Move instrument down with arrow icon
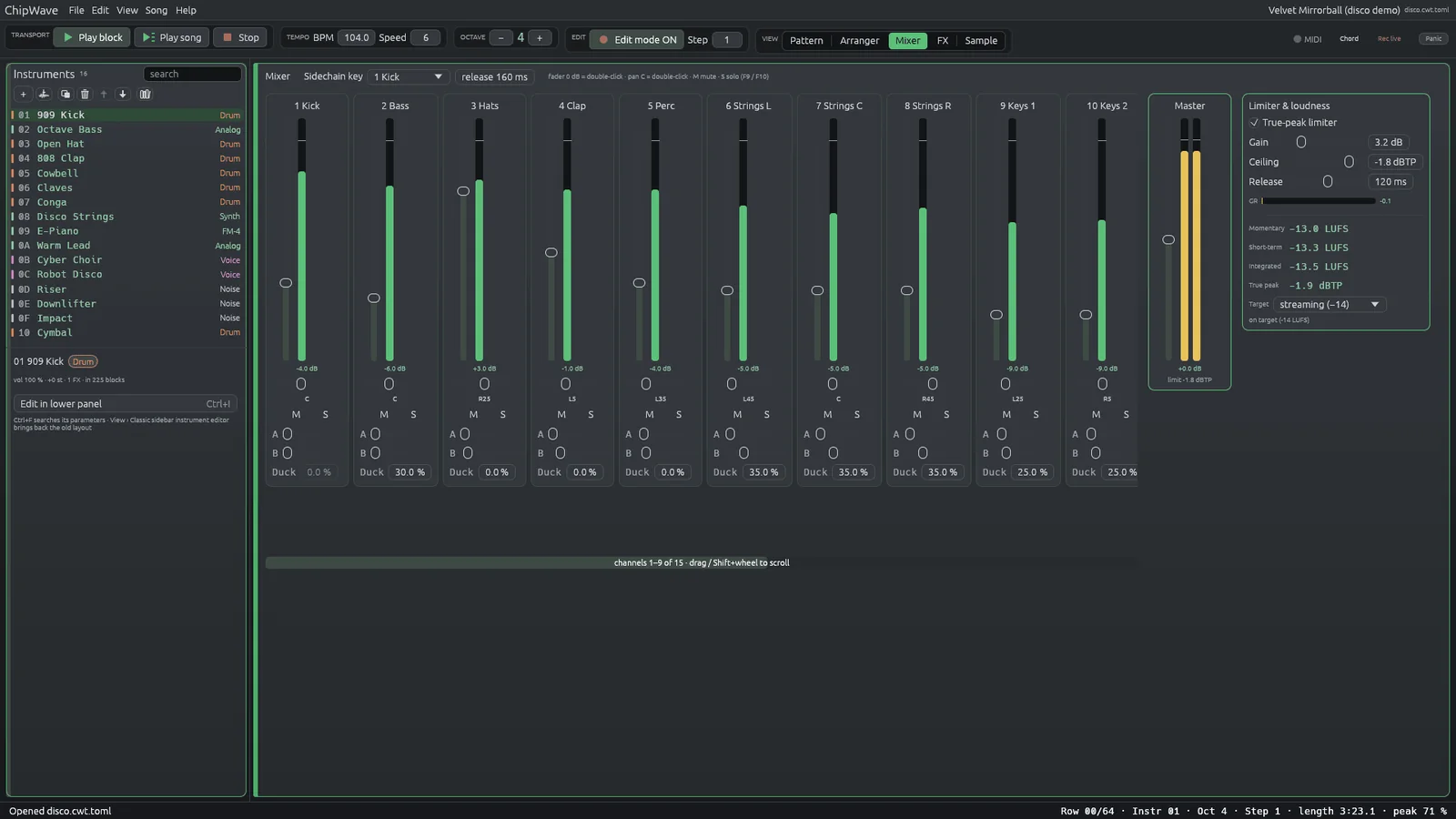 click(123, 94)
